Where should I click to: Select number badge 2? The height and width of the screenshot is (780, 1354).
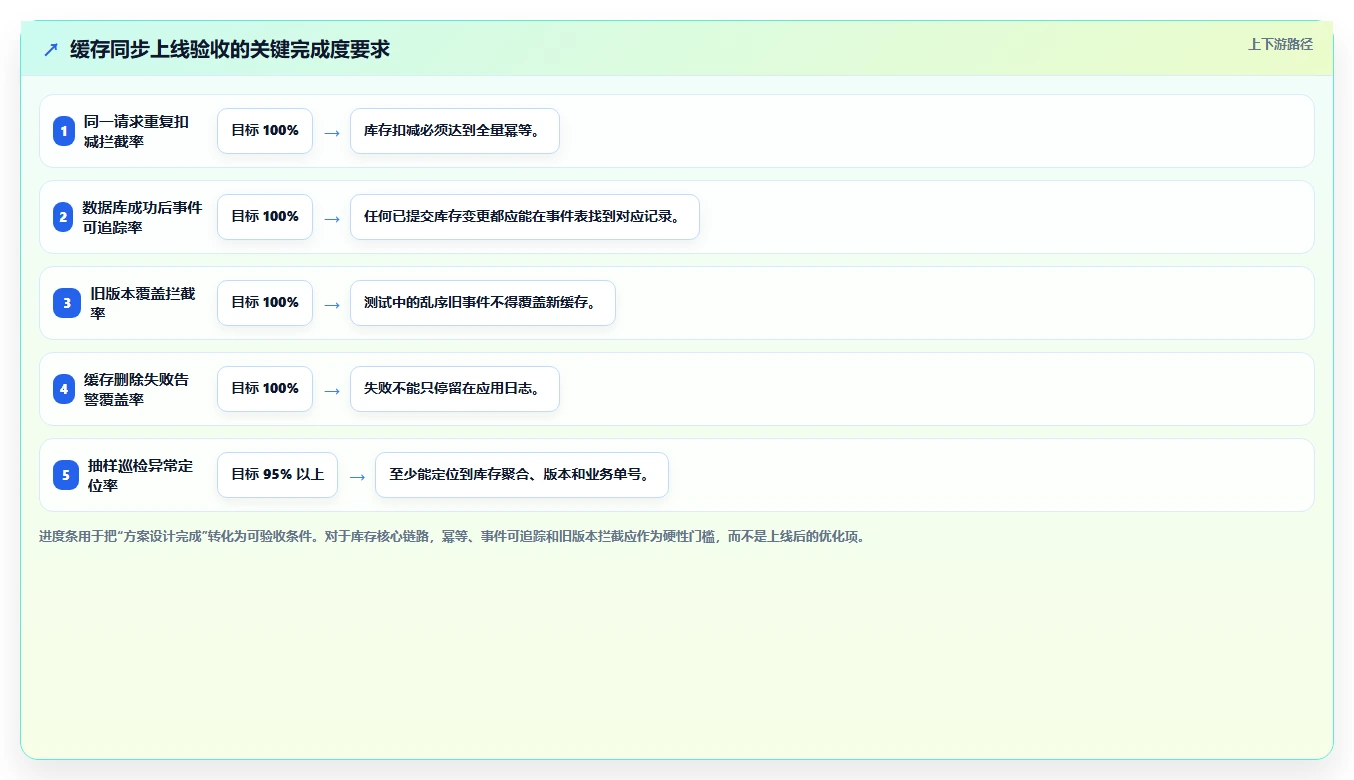(64, 217)
